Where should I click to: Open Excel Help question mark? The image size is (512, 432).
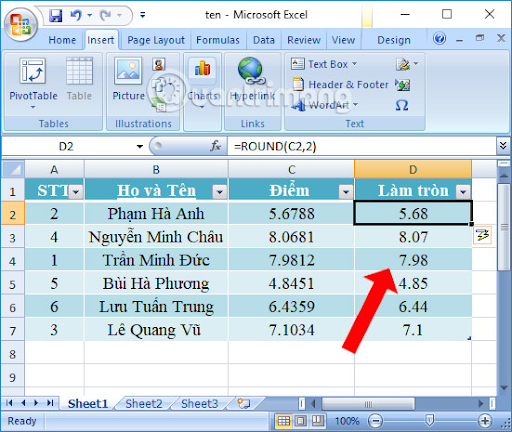click(439, 39)
